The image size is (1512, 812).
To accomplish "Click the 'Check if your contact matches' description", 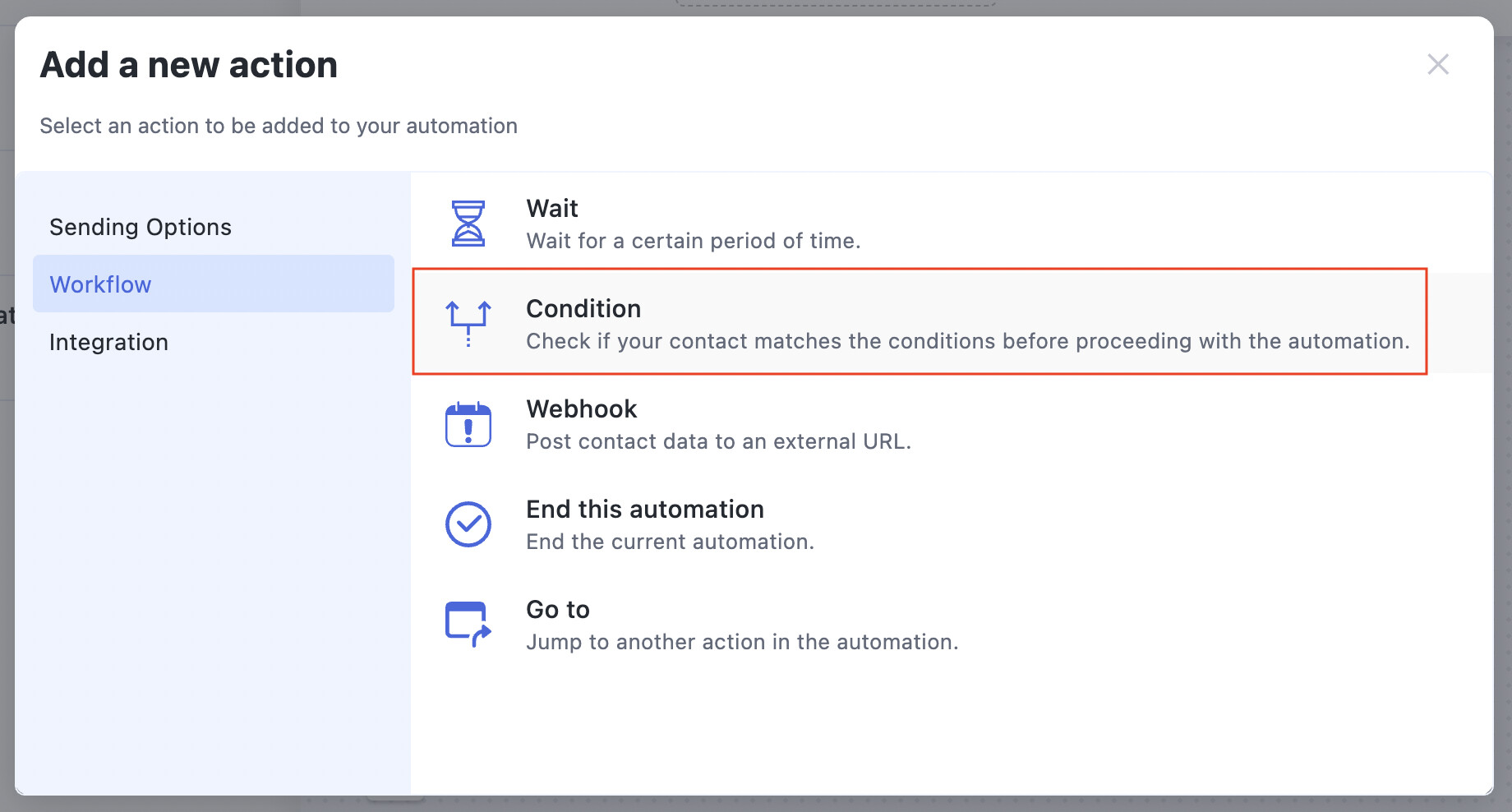I will click(x=968, y=341).
